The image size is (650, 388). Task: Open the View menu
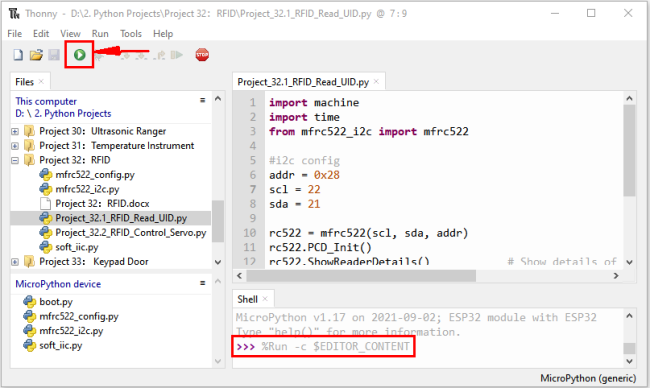(70, 34)
